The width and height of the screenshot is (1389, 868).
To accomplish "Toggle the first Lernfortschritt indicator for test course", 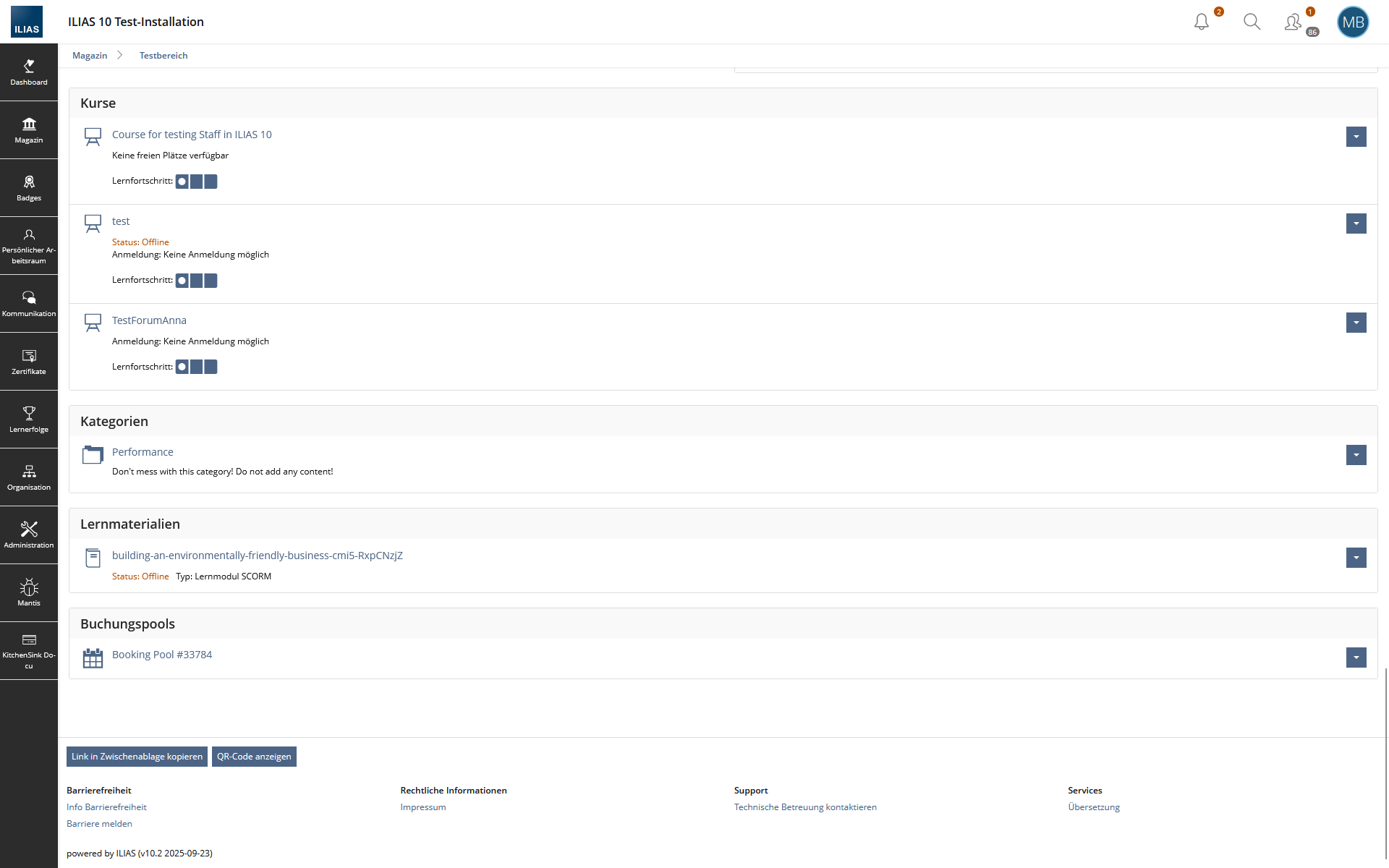I will 182,280.
